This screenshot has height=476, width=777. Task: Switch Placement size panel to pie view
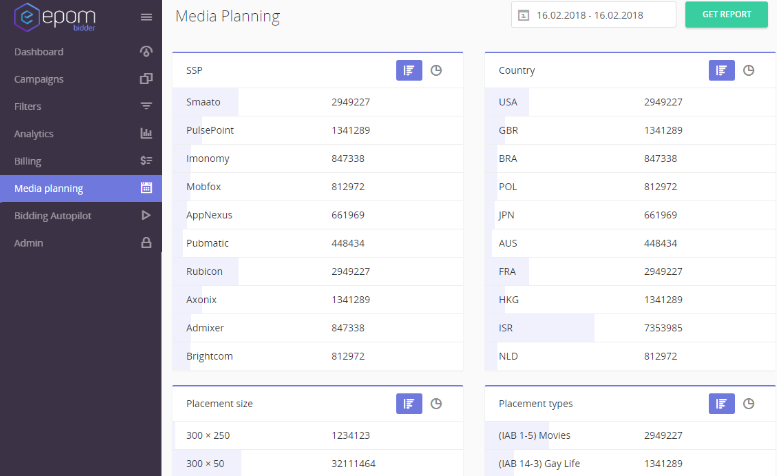click(x=436, y=404)
